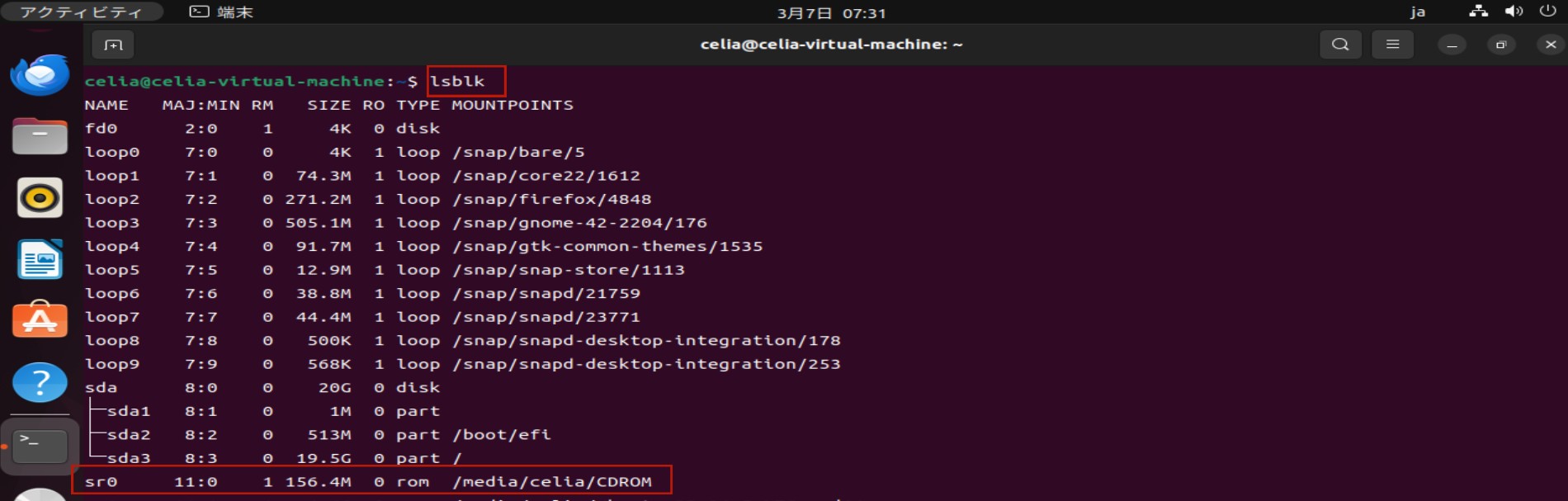Open the volume indicator in the top bar

(1514, 12)
